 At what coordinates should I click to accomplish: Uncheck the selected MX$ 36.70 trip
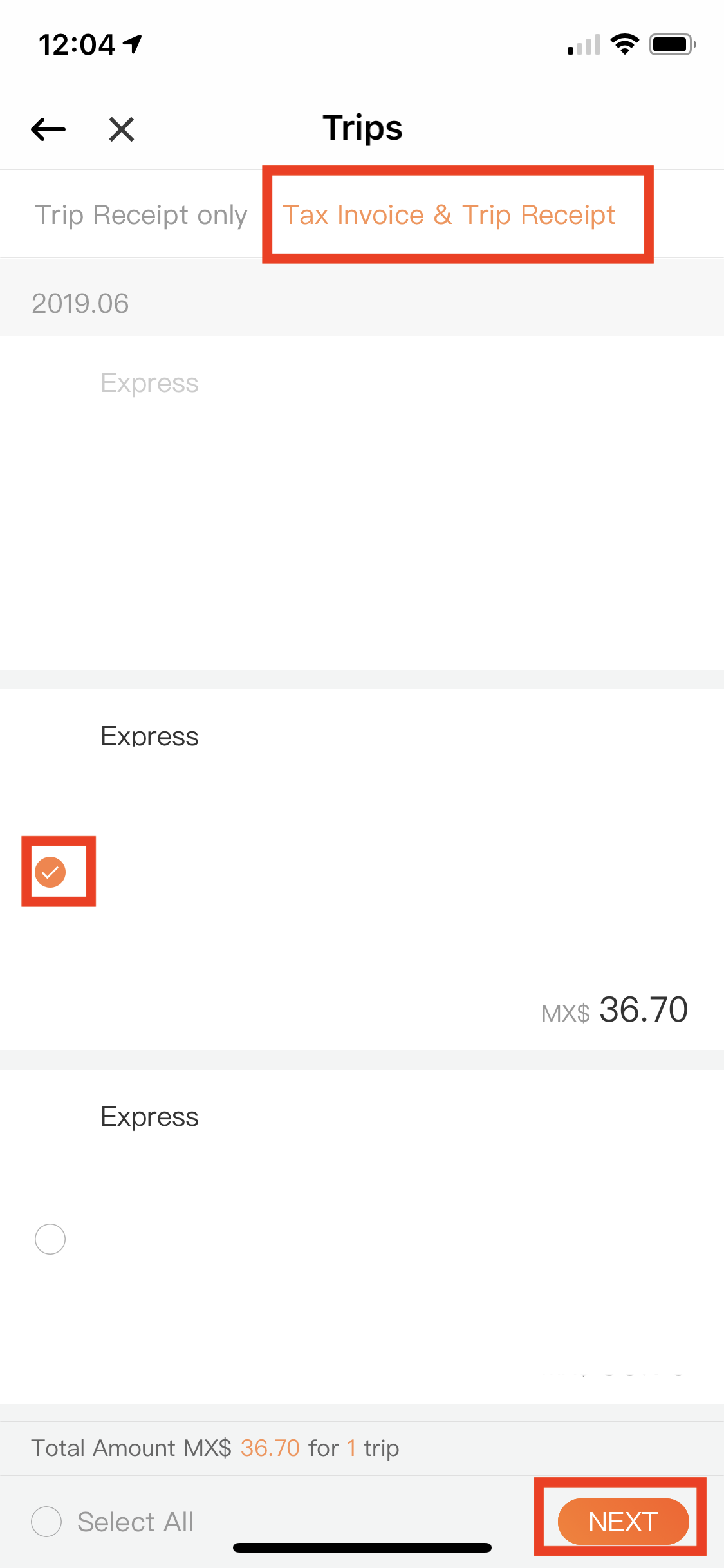point(50,872)
